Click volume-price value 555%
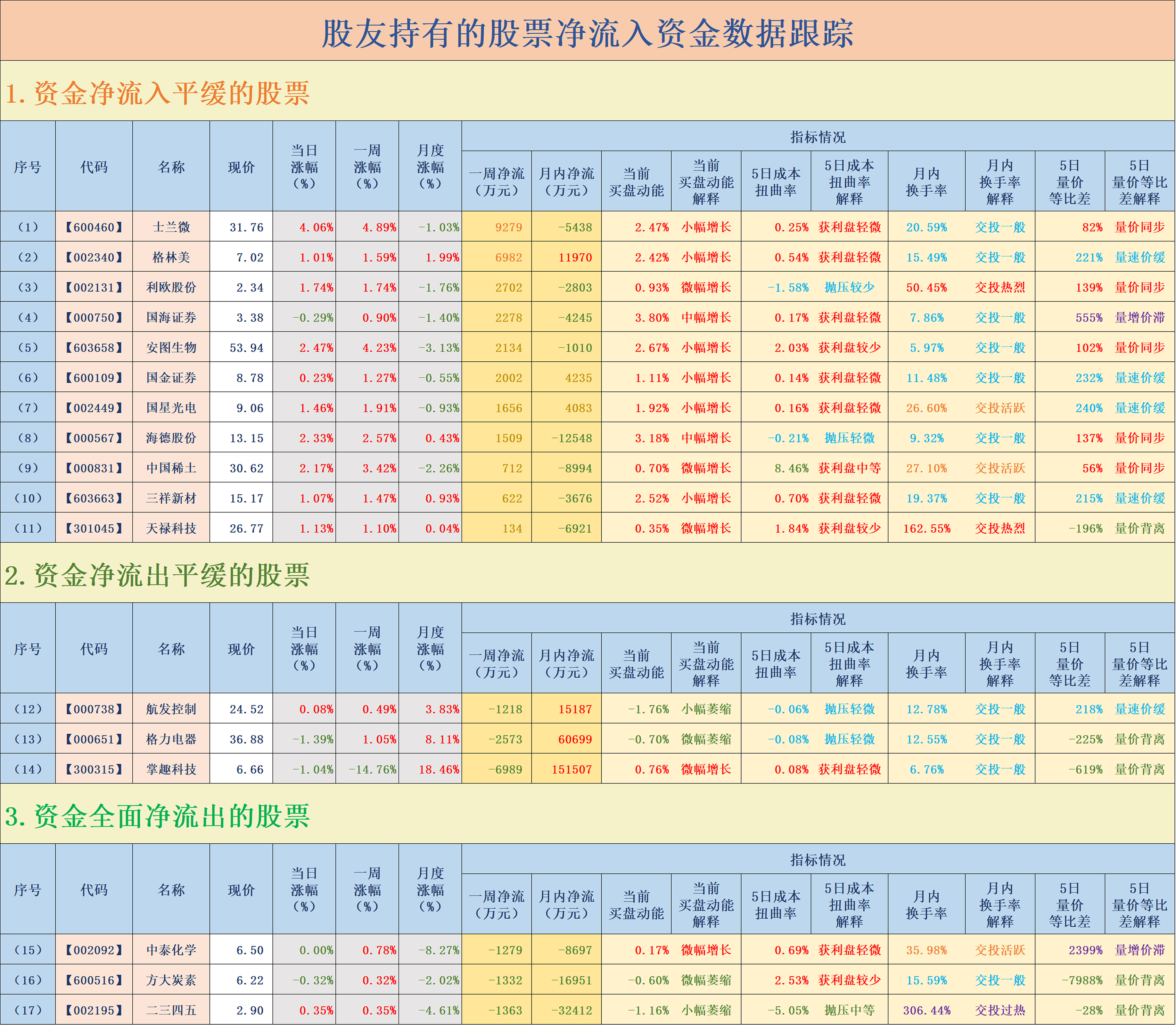 1089,317
